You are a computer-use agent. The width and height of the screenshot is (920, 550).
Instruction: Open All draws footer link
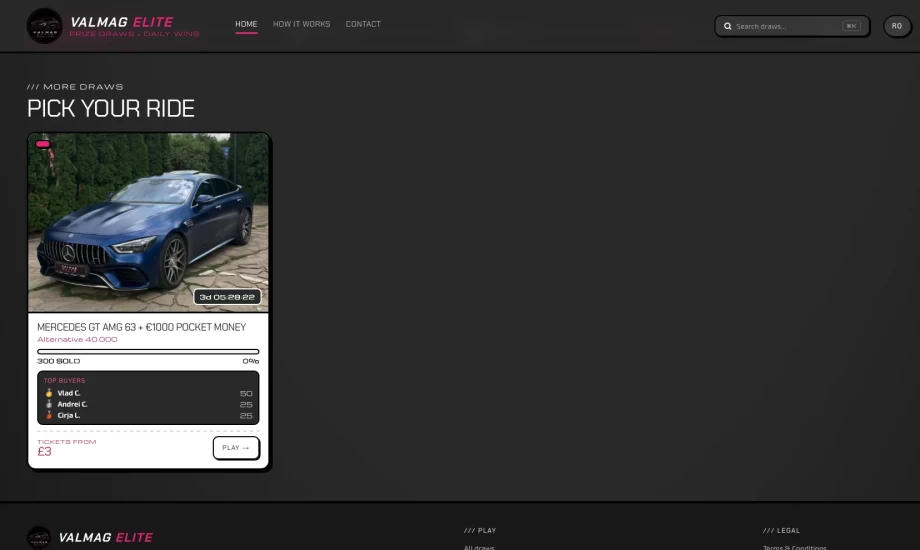click(479, 547)
